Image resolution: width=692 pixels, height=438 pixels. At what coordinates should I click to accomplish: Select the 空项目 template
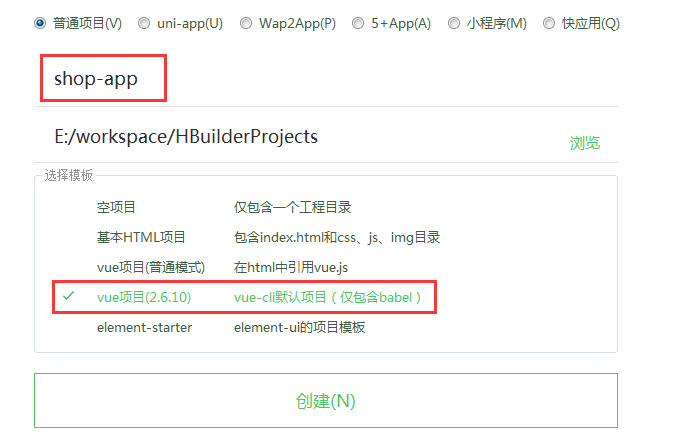point(116,207)
